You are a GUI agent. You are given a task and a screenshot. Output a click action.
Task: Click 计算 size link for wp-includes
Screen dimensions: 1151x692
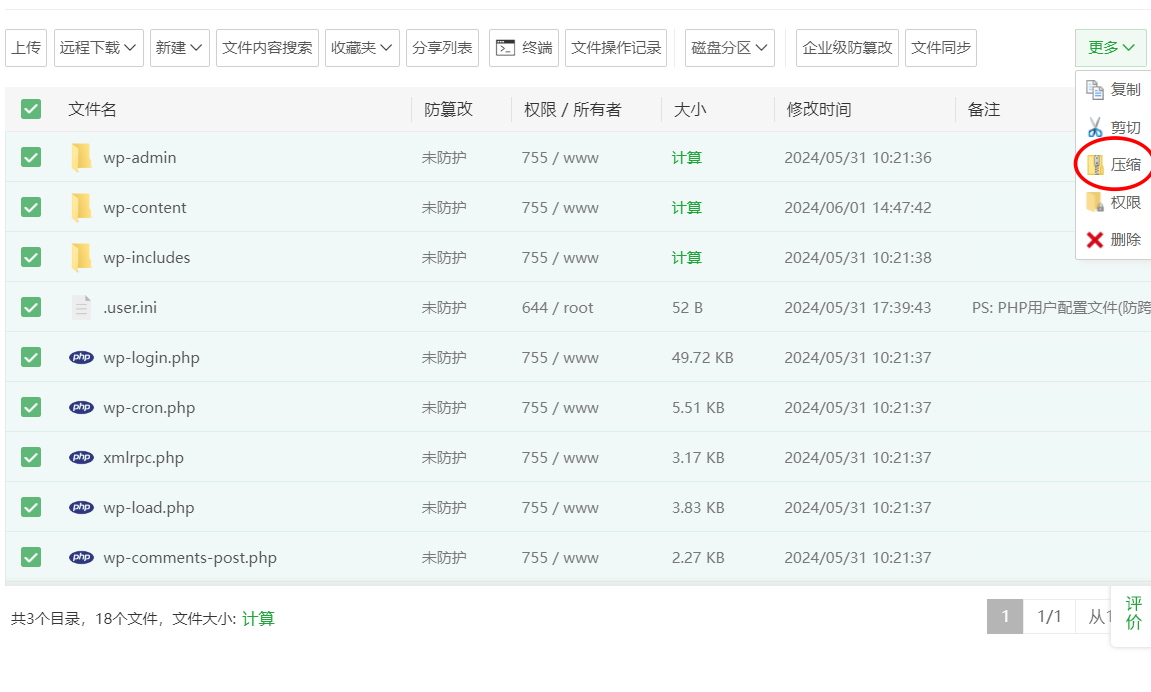[x=687, y=258]
